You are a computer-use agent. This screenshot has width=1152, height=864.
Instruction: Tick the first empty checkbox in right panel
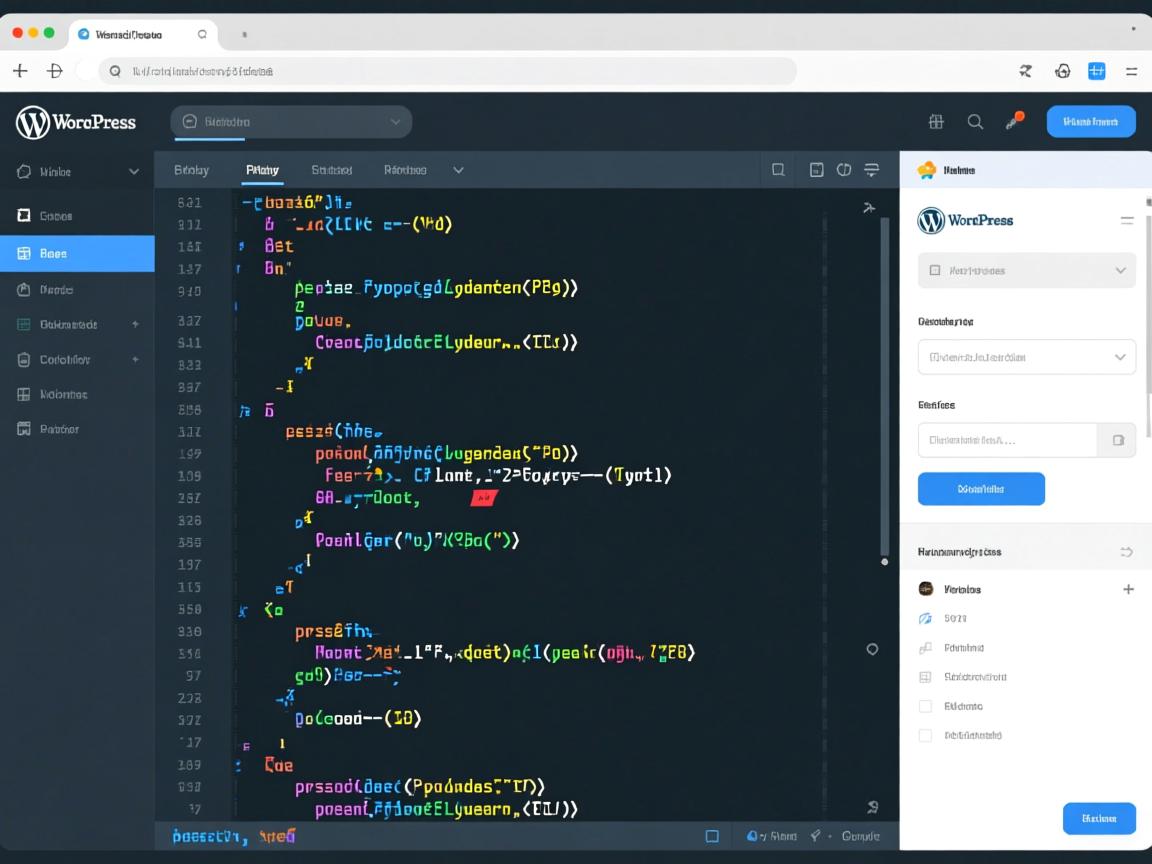925,706
